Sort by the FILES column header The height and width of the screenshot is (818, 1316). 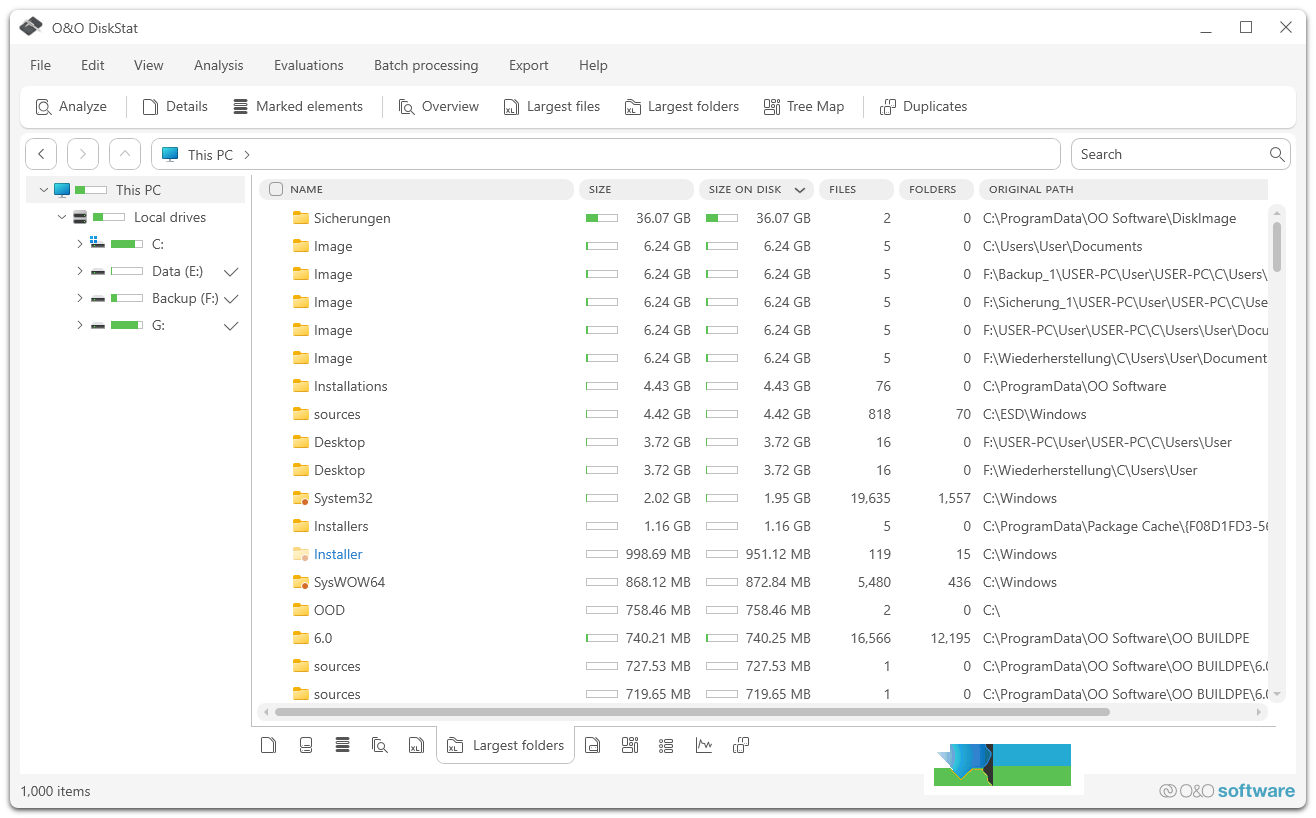(856, 189)
